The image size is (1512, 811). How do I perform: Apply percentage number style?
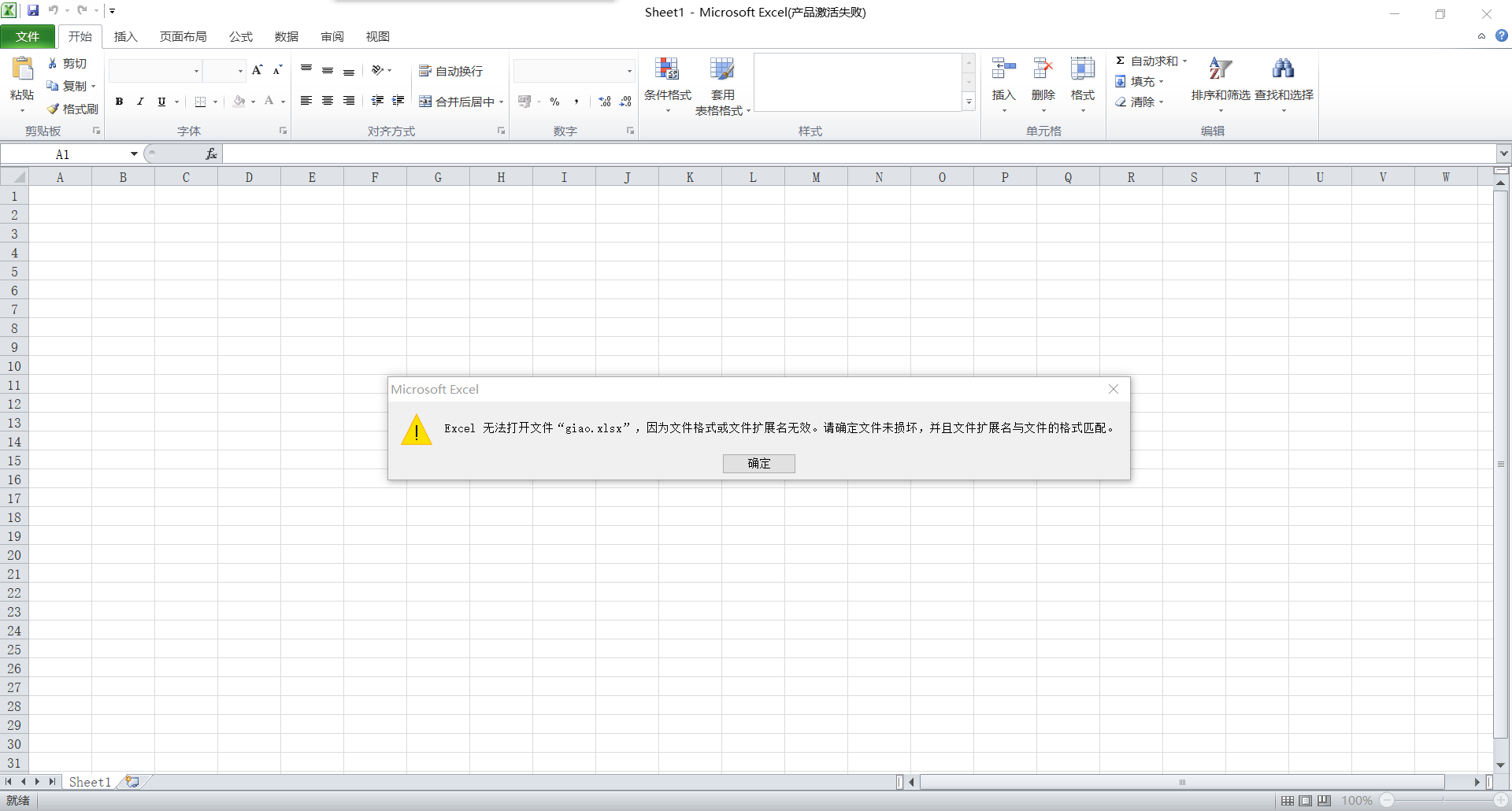tap(554, 102)
